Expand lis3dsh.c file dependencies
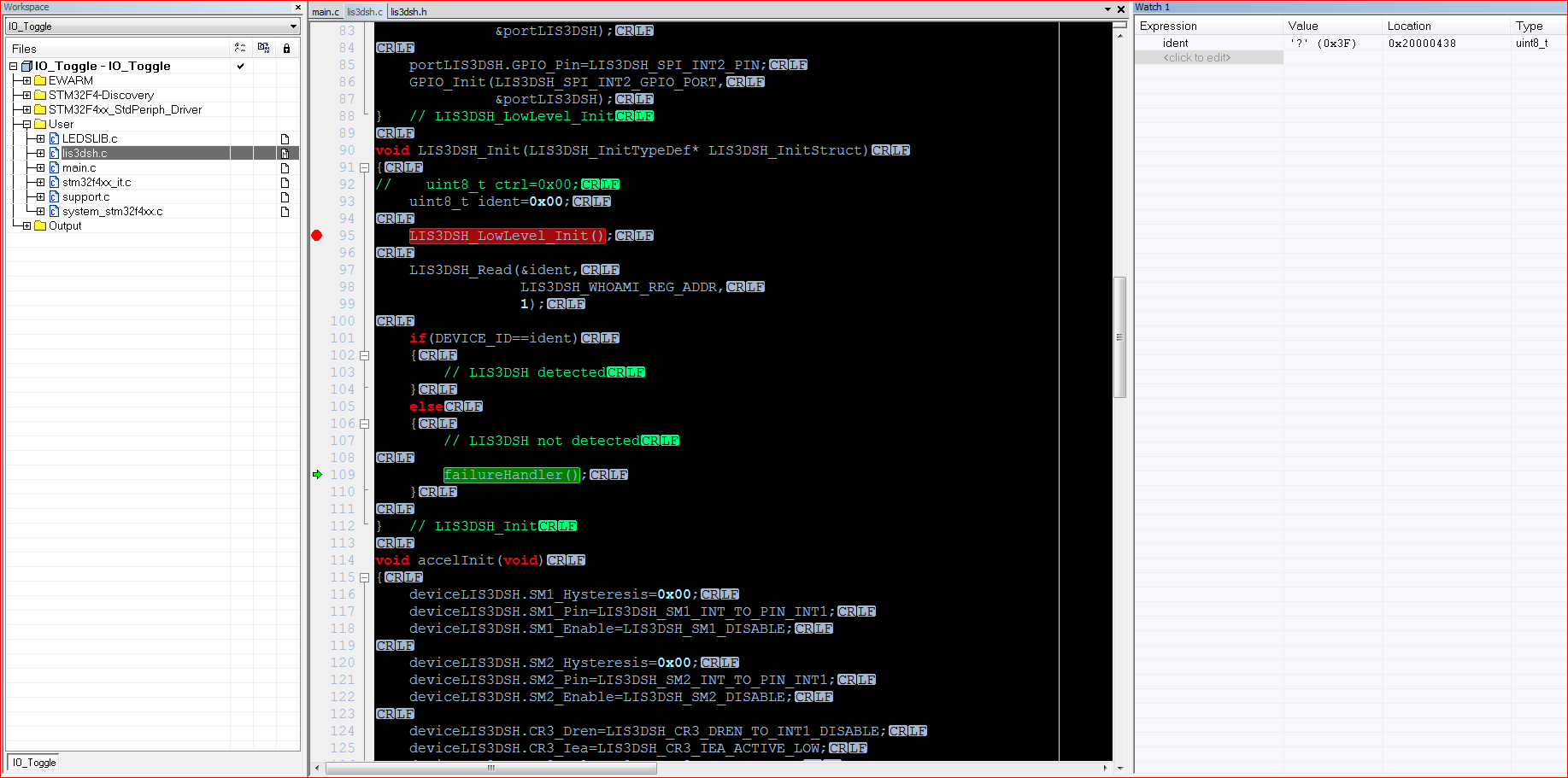 click(40, 153)
